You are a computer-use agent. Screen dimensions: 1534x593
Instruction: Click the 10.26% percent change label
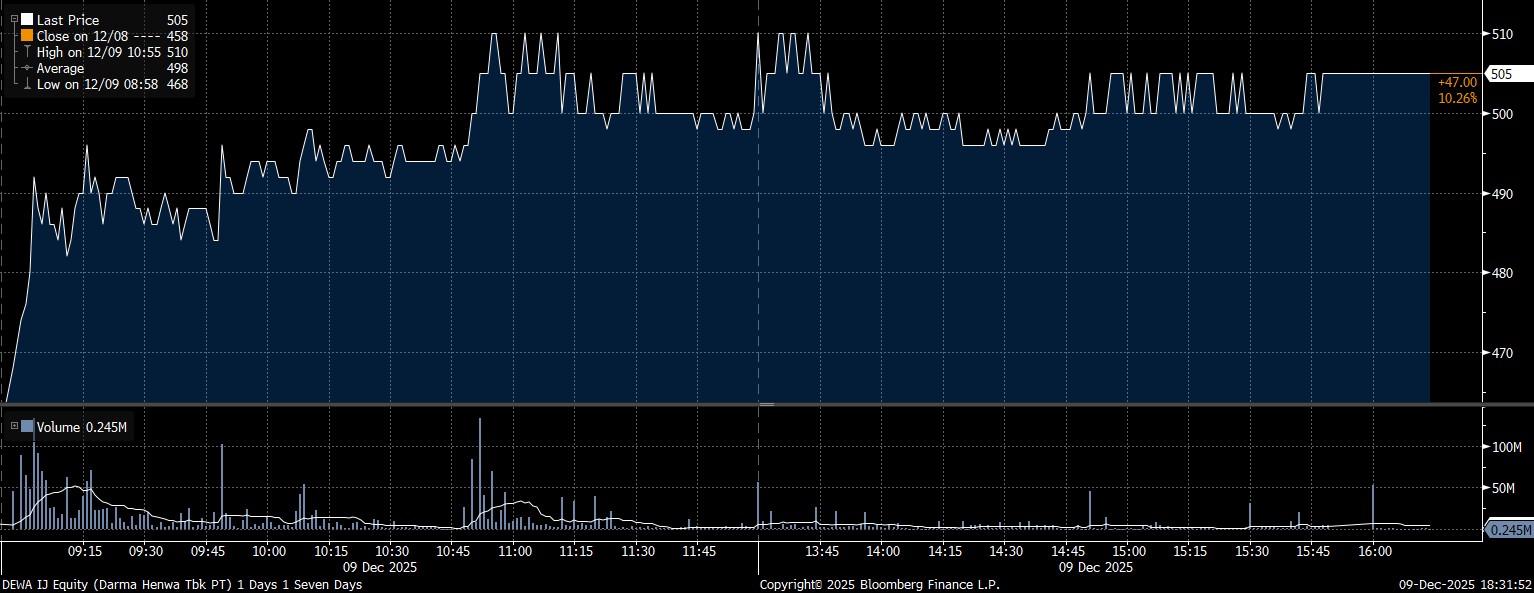pos(1456,98)
